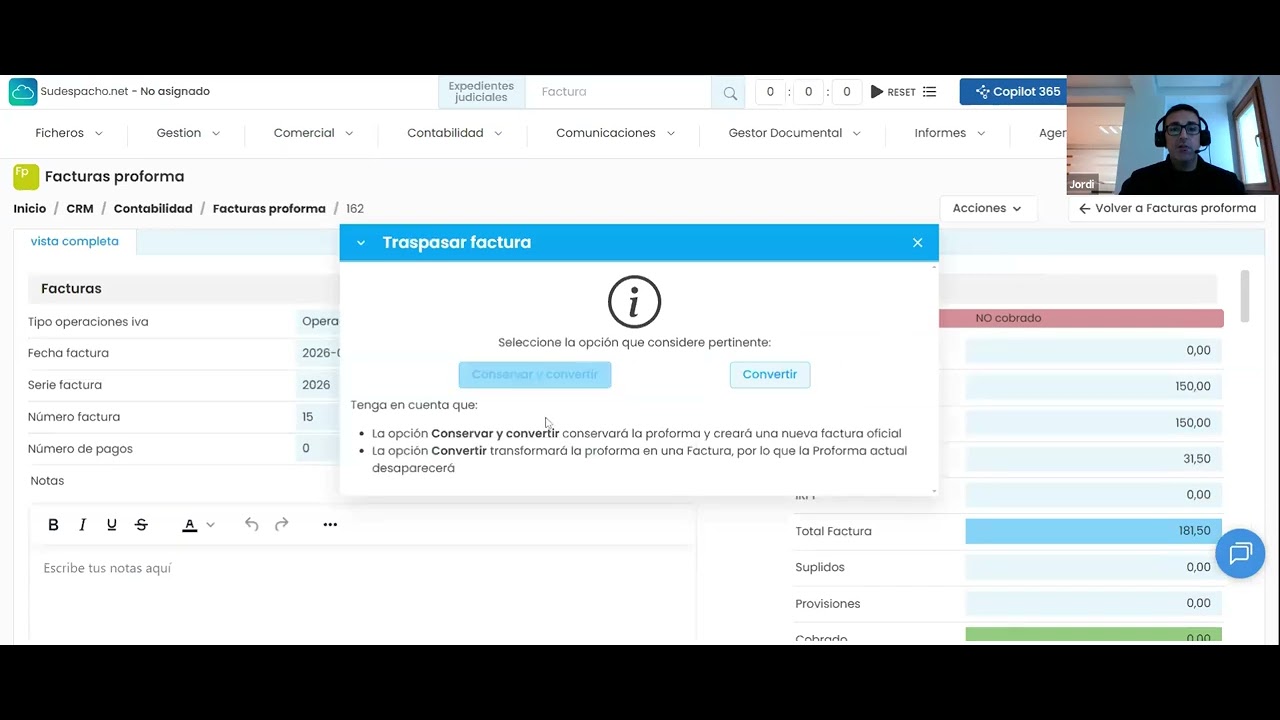Click the timer seconds field
This screenshot has height=720, width=1280.
tap(847, 92)
